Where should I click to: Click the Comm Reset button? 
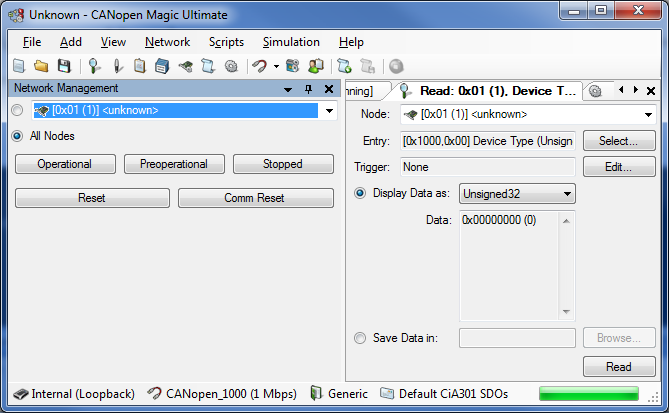[x=256, y=198]
